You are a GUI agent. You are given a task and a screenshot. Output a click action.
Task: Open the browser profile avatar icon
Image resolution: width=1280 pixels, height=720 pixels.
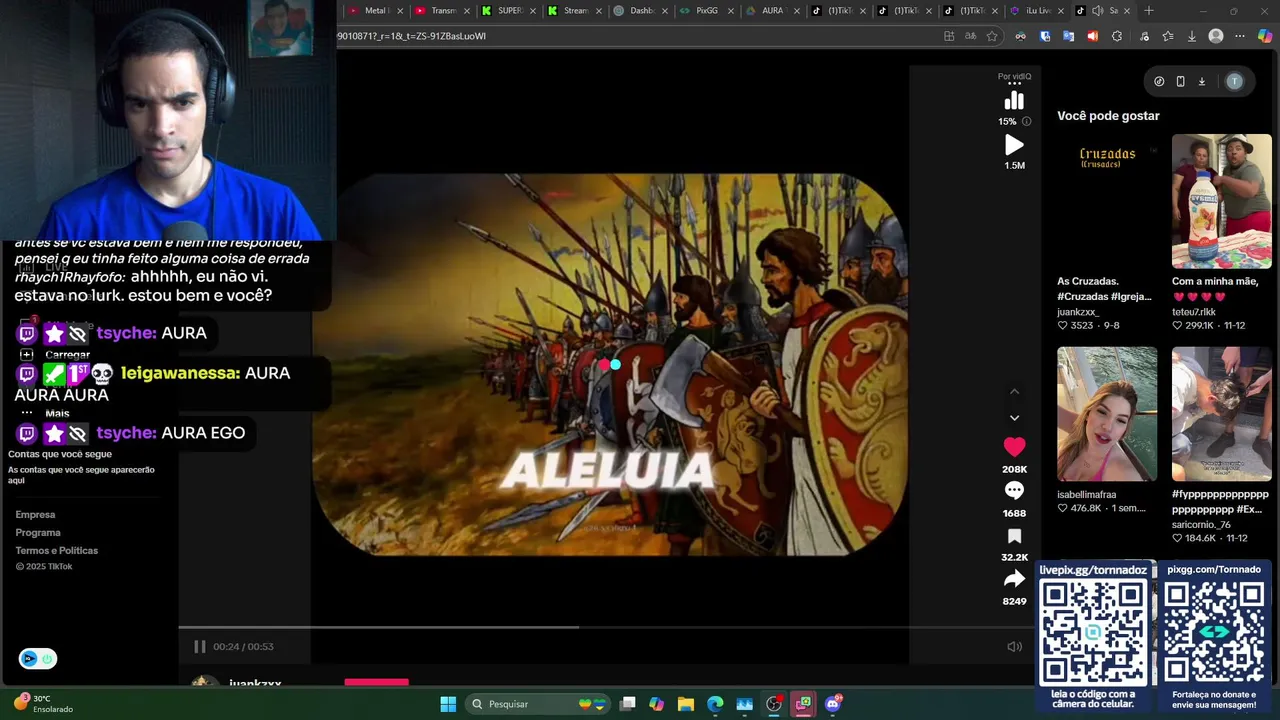pyautogui.click(x=1216, y=36)
